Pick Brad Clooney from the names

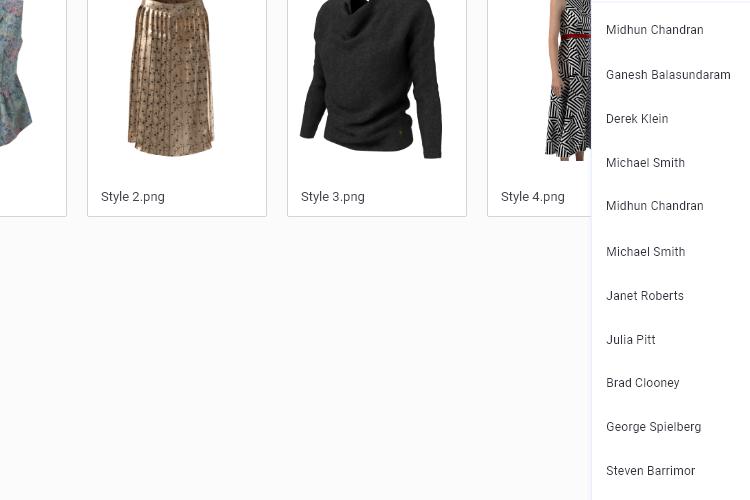[x=642, y=383]
